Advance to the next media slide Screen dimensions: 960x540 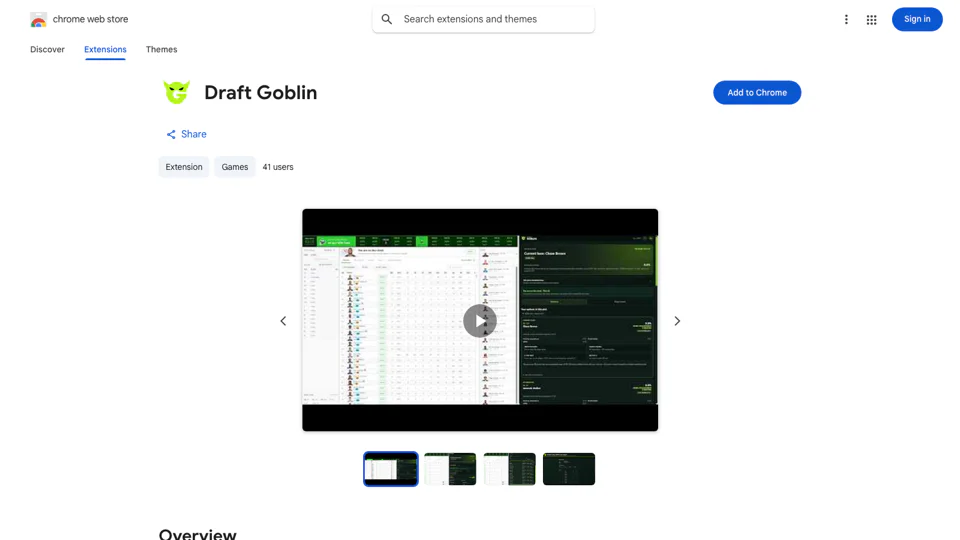(677, 321)
